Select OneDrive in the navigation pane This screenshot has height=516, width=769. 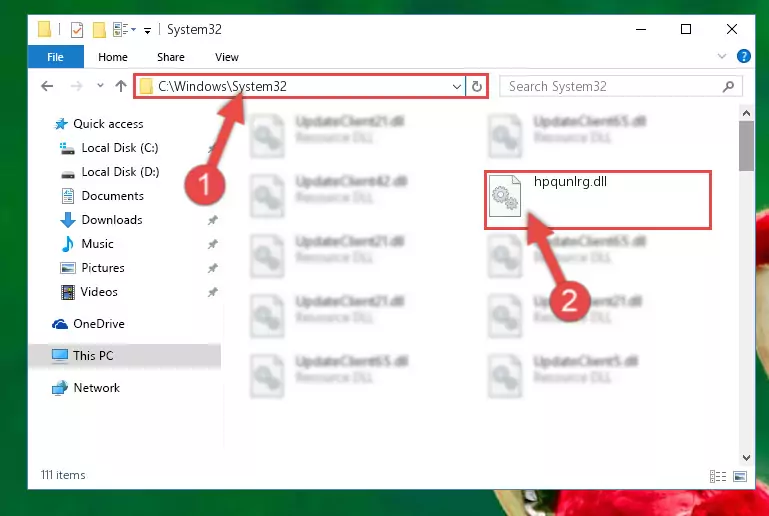coord(99,324)
